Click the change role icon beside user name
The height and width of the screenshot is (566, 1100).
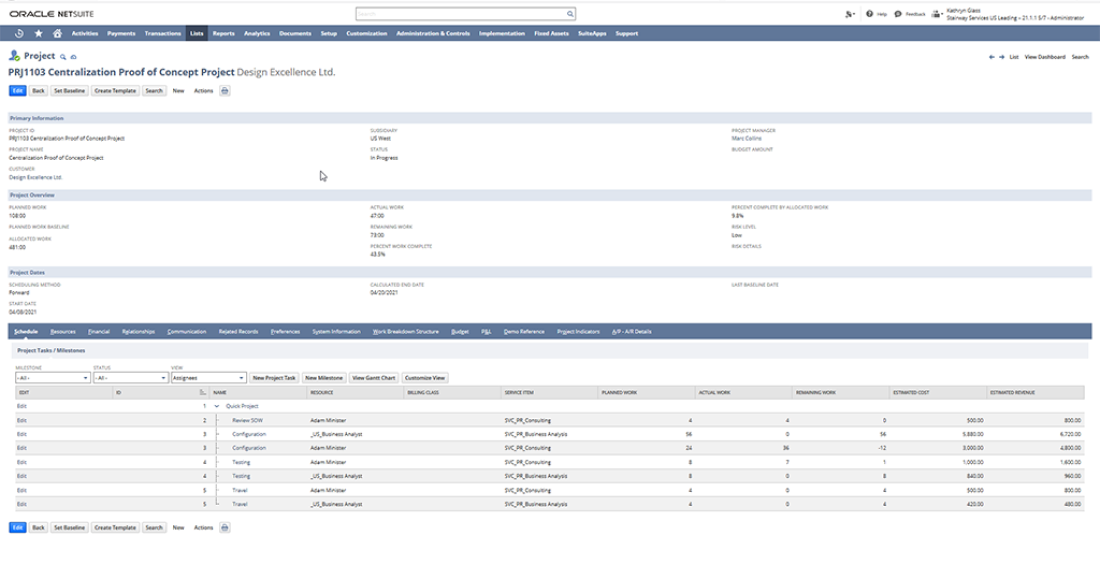936,15
